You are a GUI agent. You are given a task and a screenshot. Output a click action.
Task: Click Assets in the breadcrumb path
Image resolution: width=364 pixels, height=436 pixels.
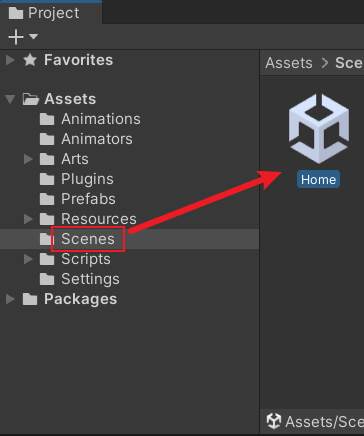tap(289, 63)
